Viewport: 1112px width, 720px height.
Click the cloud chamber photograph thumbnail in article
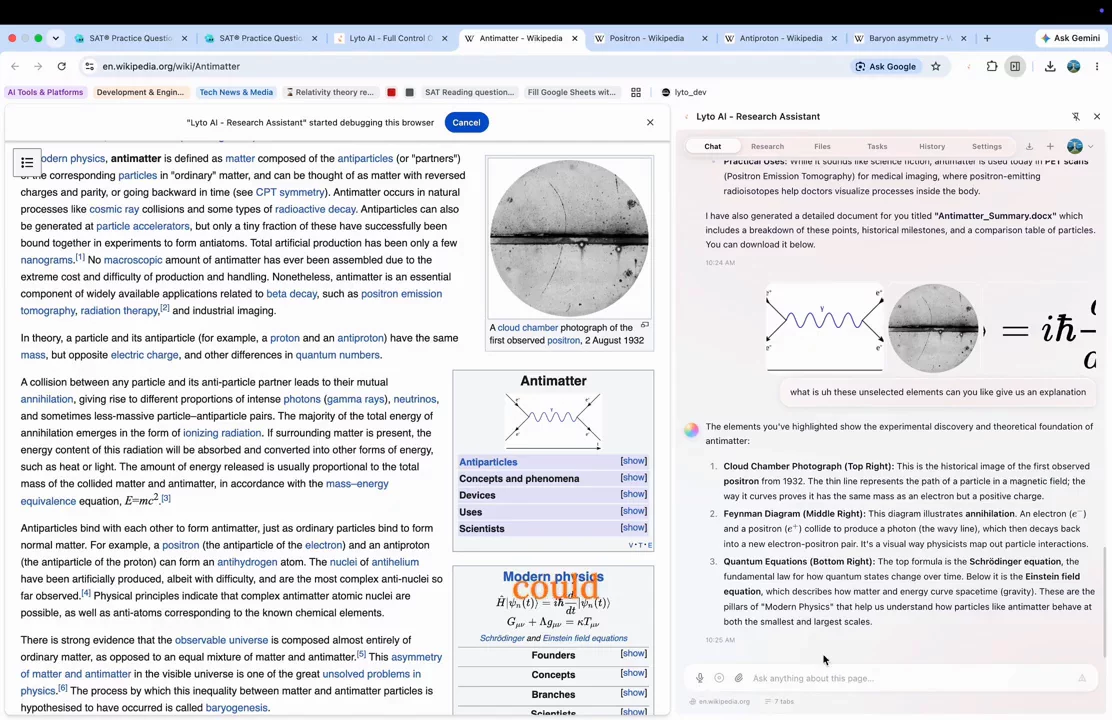point(569,238)
